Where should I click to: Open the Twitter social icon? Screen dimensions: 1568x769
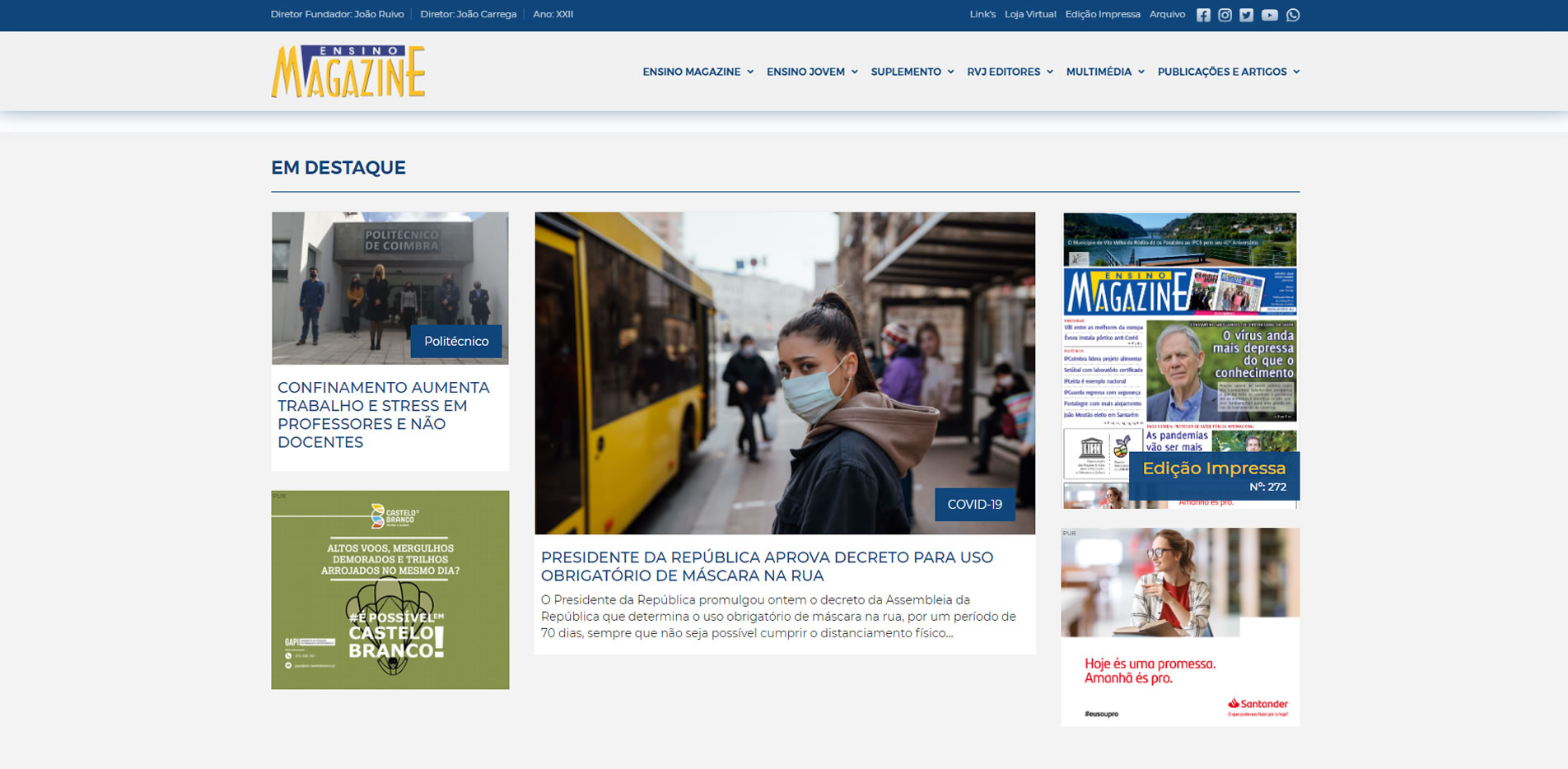[1246, 15]
